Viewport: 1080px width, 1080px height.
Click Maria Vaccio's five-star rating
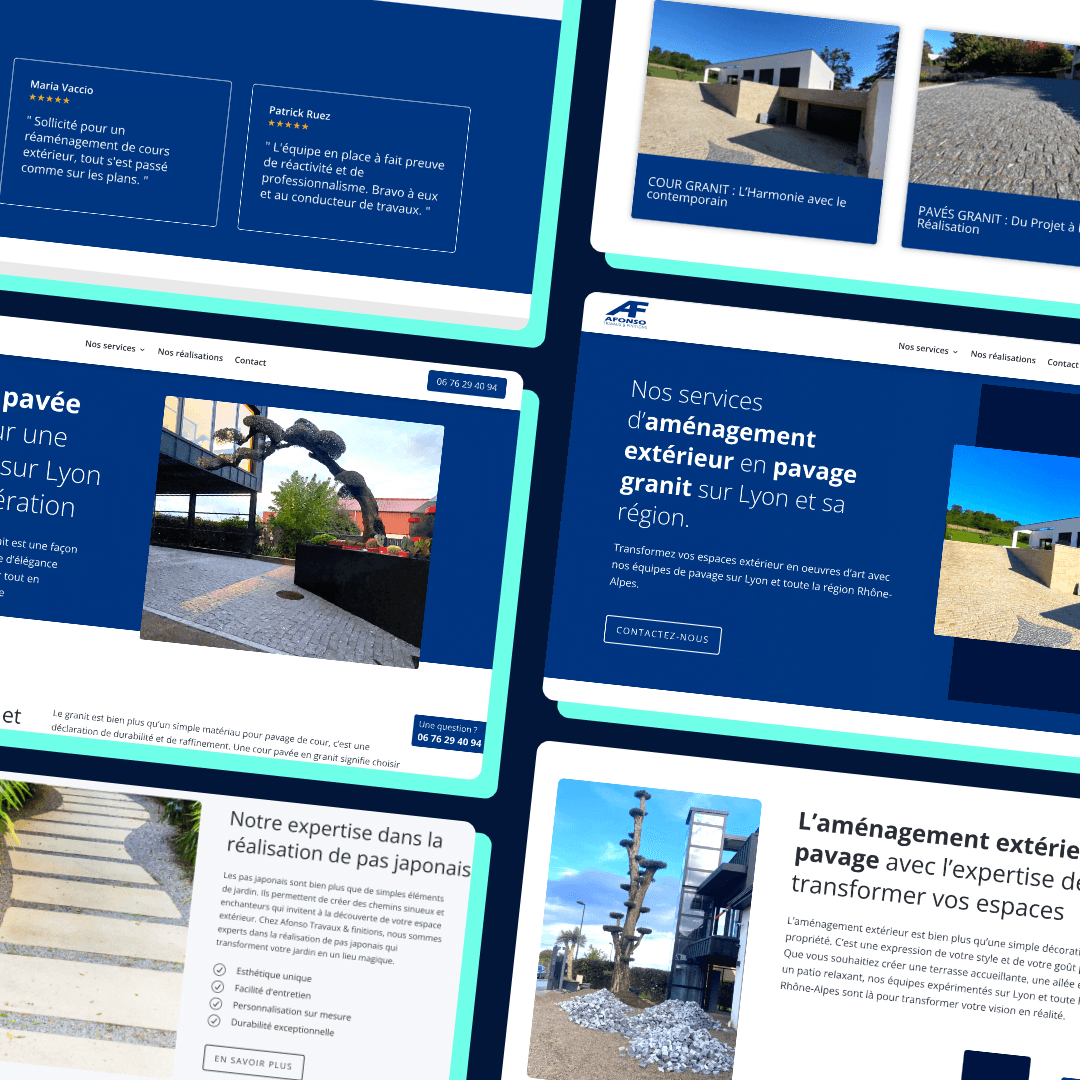click(x=50, y=99)
